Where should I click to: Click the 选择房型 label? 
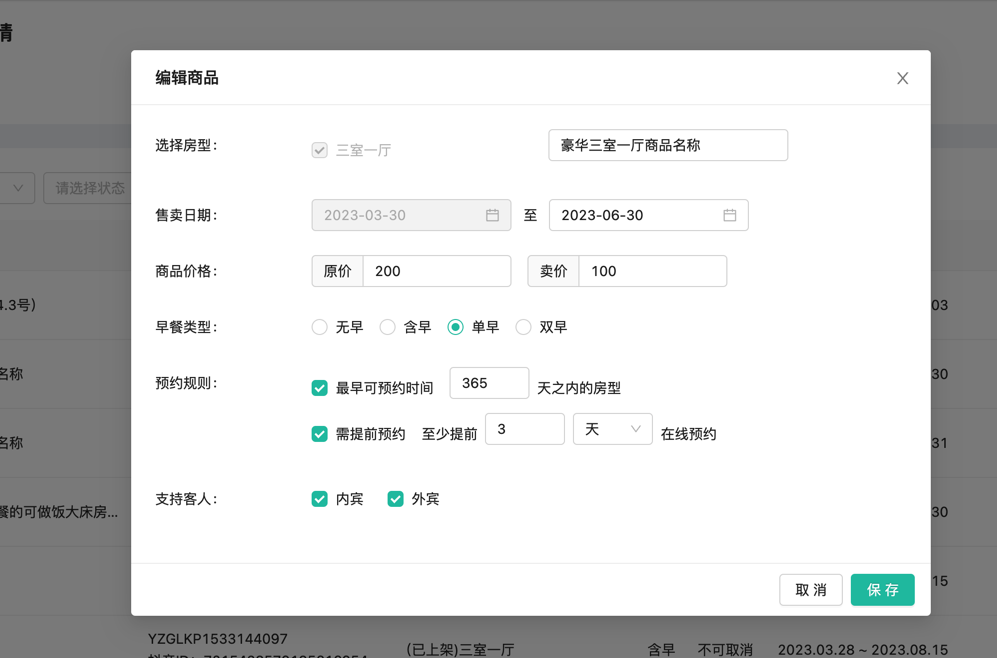pyautogui.click(x=186, y=146)
